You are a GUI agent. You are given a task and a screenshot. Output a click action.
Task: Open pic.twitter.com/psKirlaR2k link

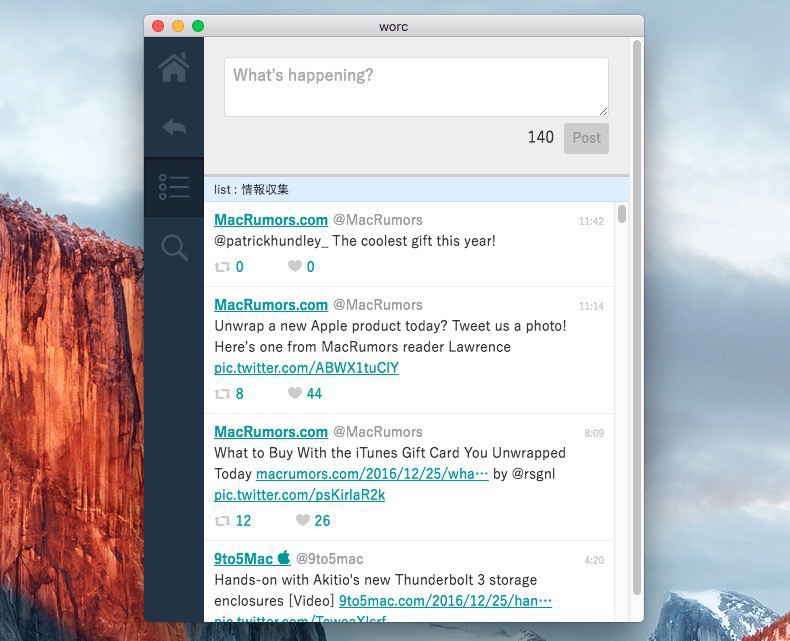[x=300, y=495]
